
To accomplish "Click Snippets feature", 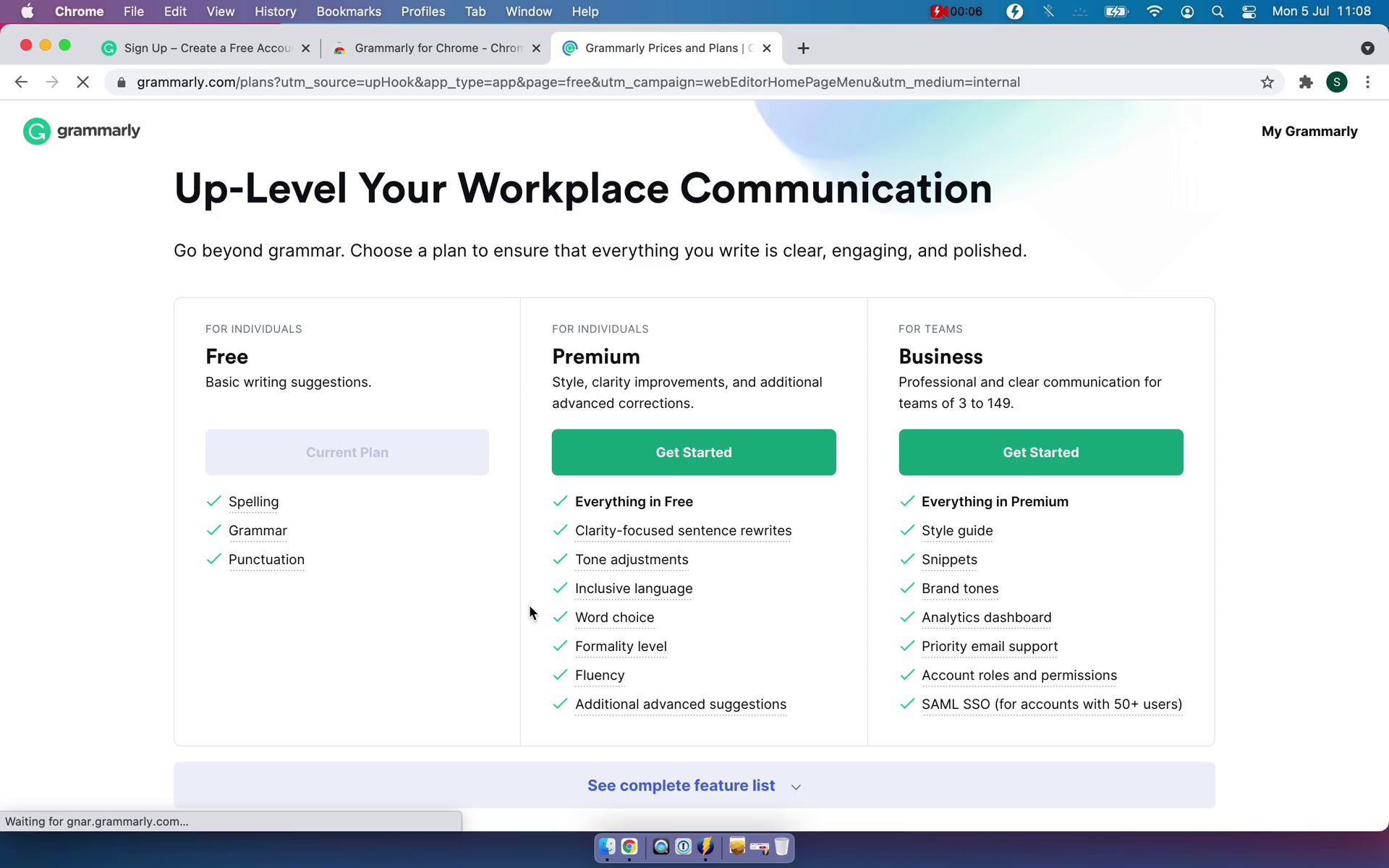I will 949,560.
